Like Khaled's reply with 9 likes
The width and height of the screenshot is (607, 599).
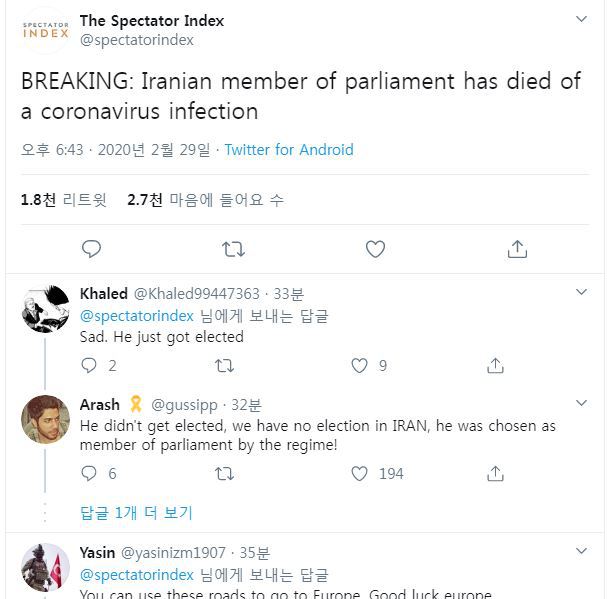[360, 366]
